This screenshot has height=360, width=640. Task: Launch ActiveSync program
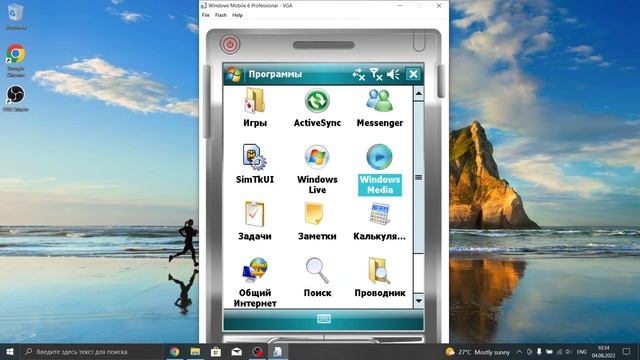317,101
